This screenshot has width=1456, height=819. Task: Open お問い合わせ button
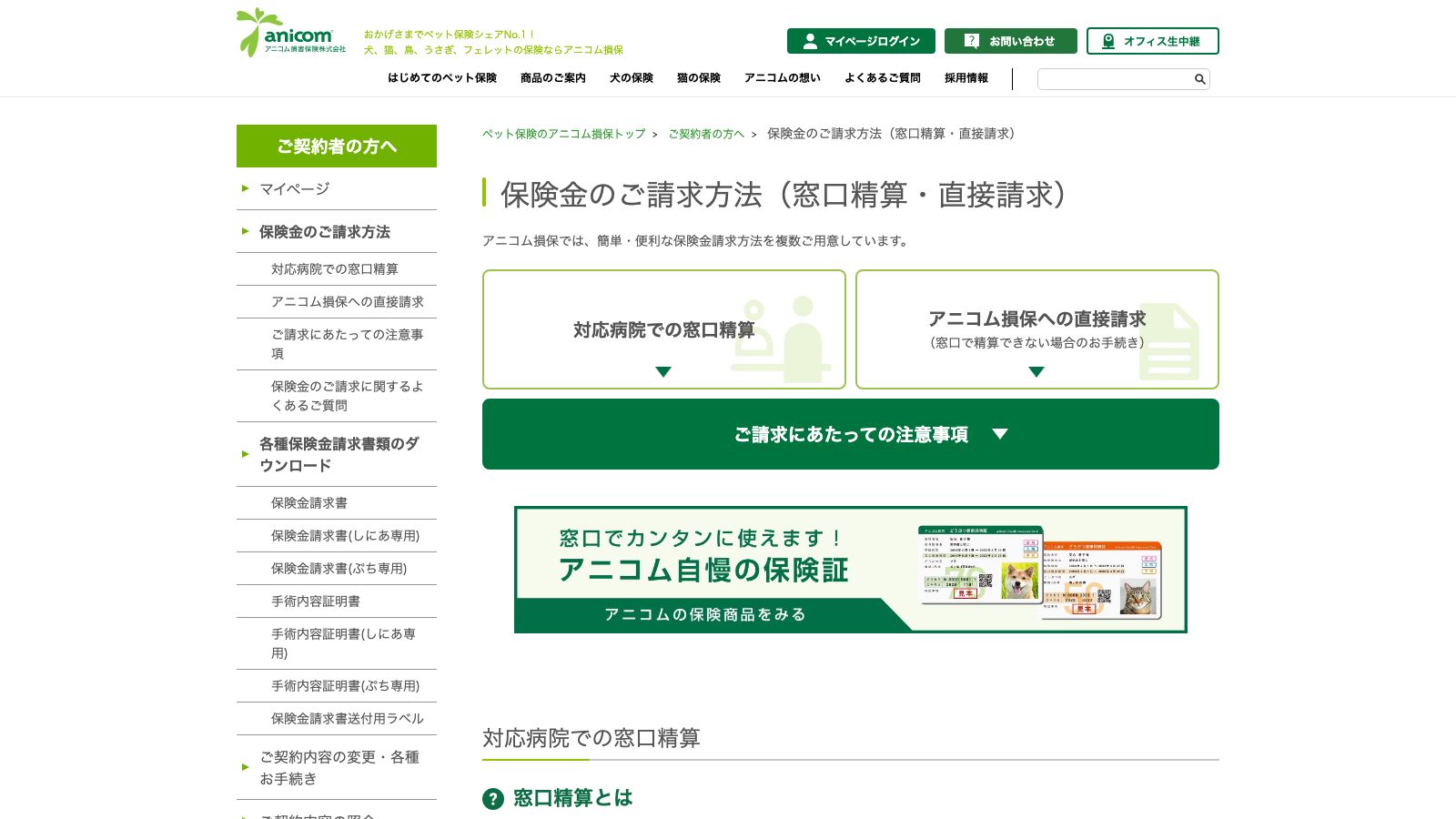[1011, 41]
